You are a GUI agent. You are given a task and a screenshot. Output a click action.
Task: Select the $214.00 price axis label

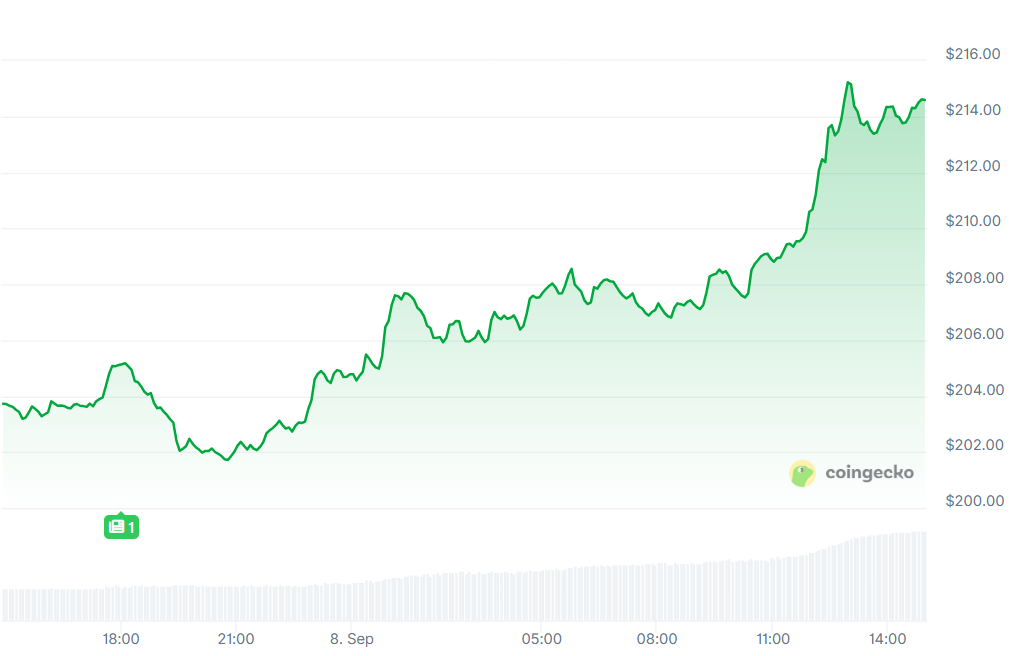click(972, 110)
